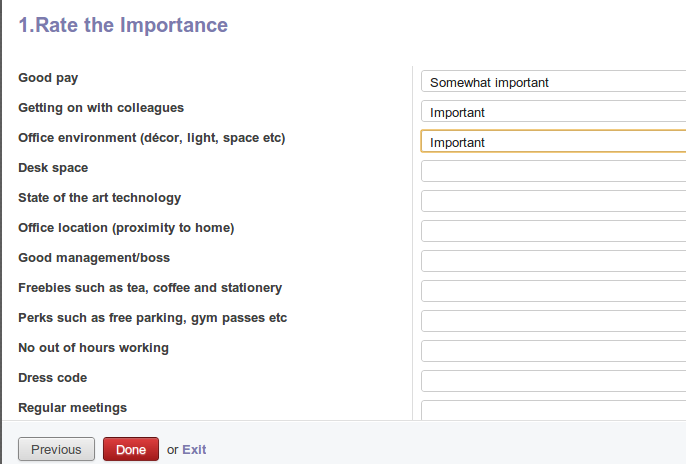Image resolution: width=686 pixels, height=464 pixels.
Task: Click the Desk space question label
Action: 53,168
